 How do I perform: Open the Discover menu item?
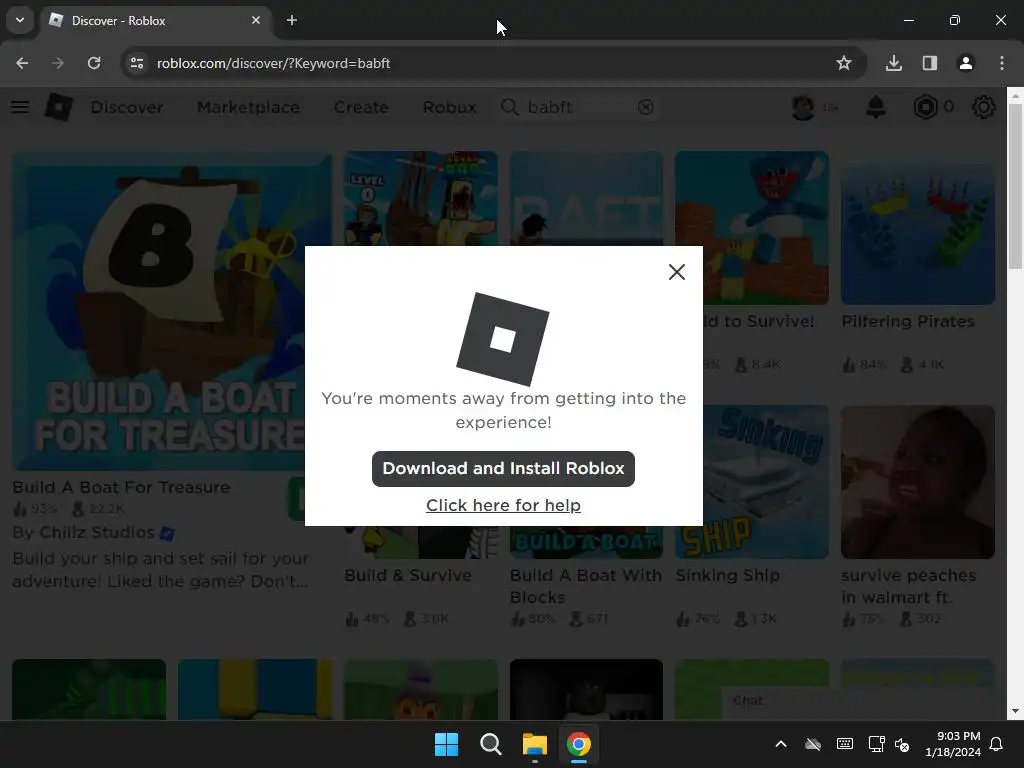[127, 107]
